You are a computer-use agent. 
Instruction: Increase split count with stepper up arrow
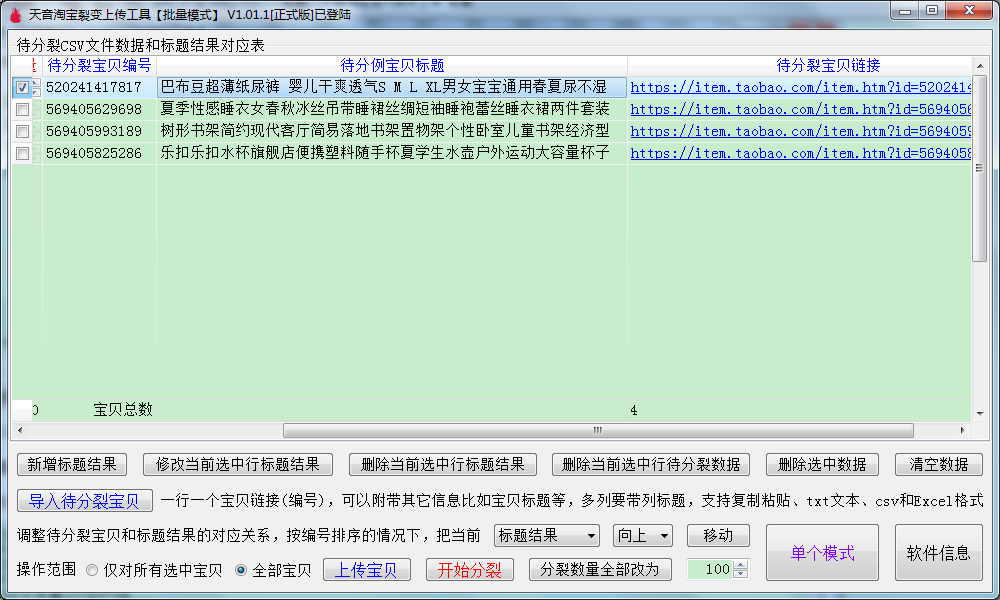(741, 565)
